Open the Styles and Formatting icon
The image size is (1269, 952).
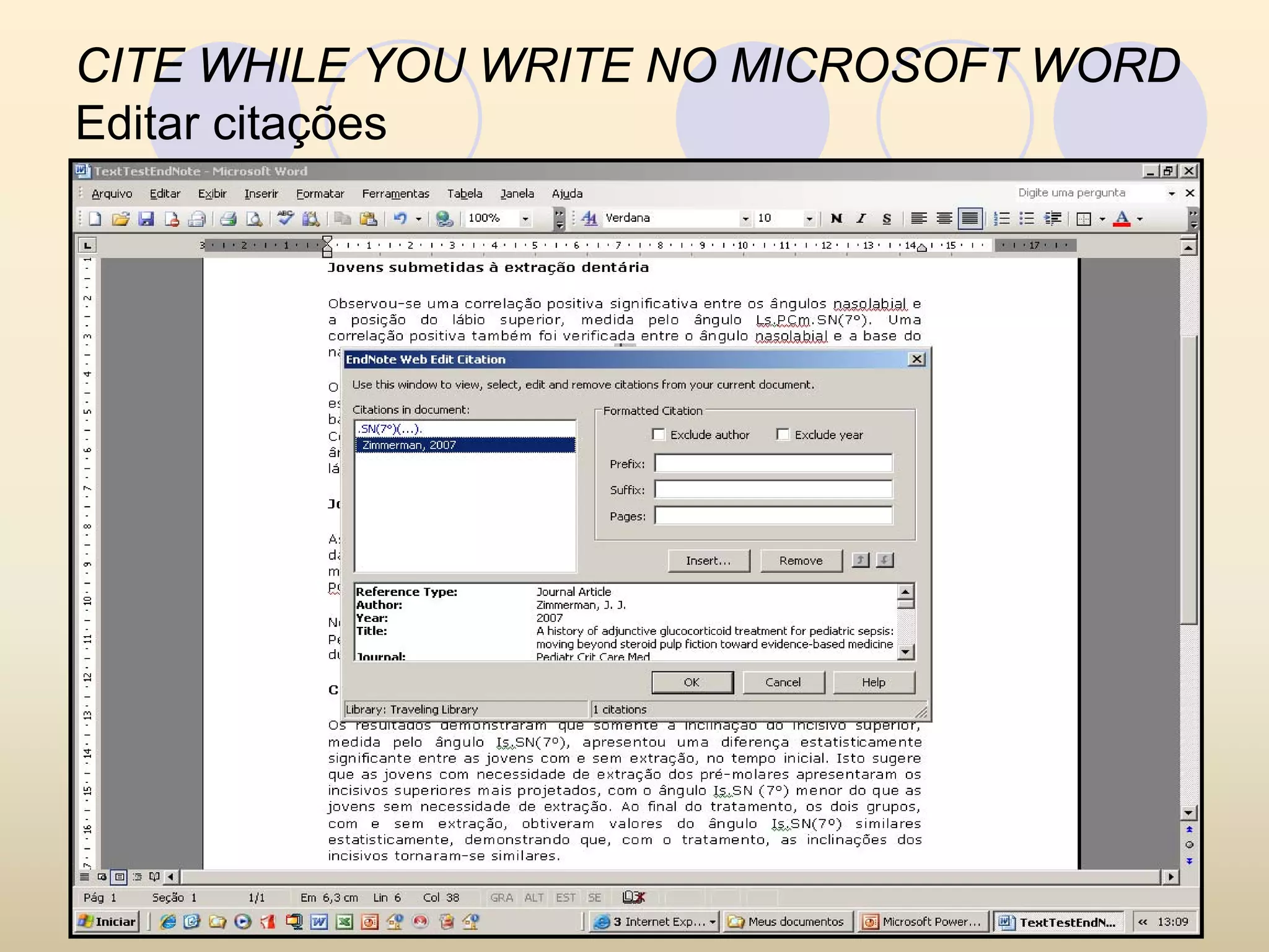[x=589, y=219]
